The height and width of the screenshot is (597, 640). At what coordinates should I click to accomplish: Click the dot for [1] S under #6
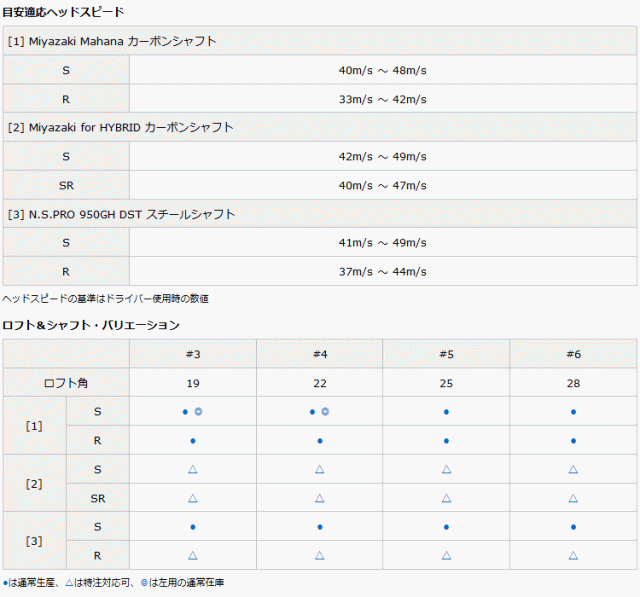pos(573,411)
